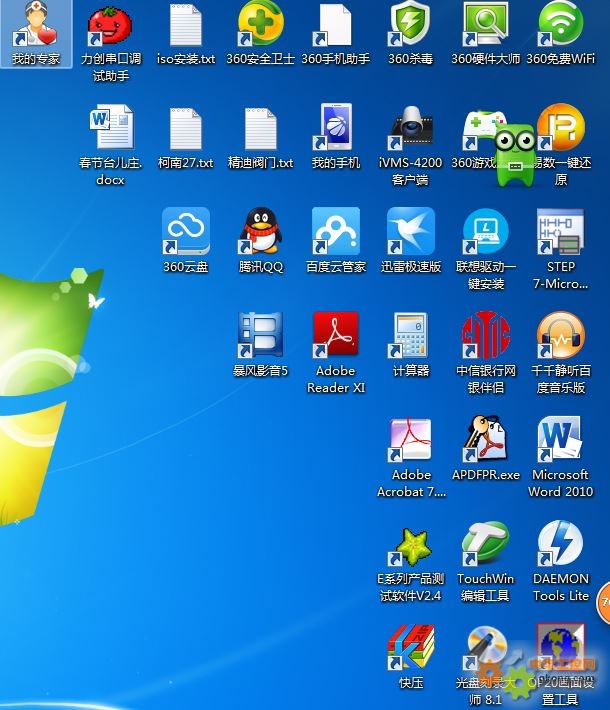The width and height of the screenshot is (610, 710).
Task: Launch 计算器 calculator
Action: (x=410, y=335)
